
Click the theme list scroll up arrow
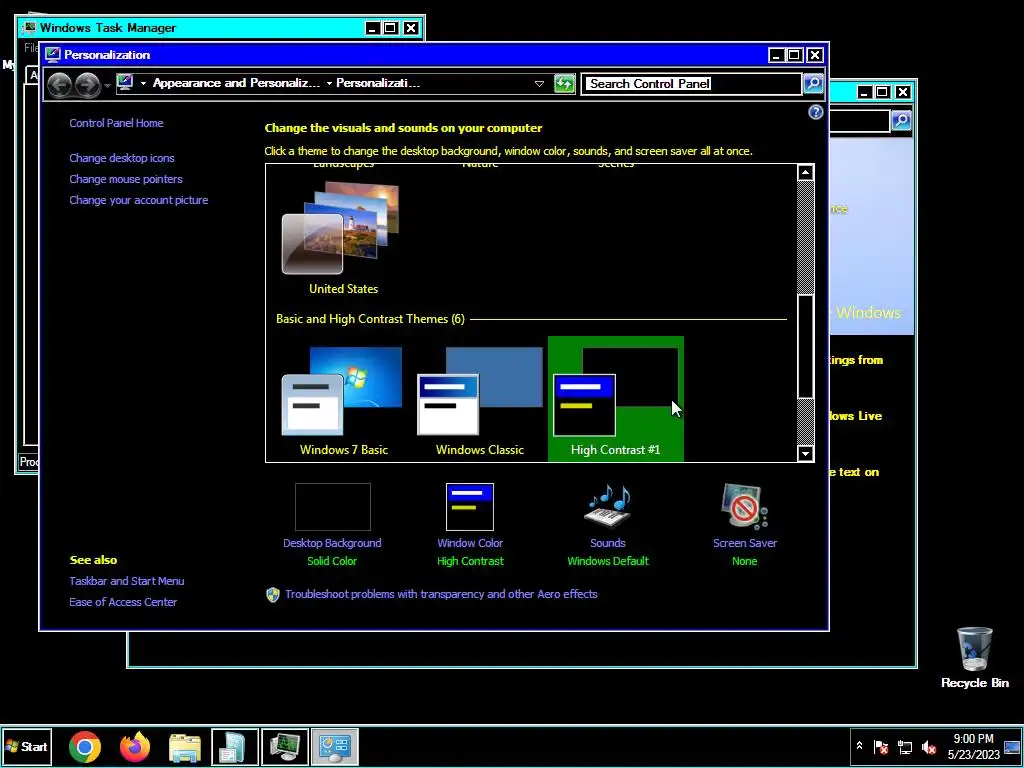click(x=805, y=172)
